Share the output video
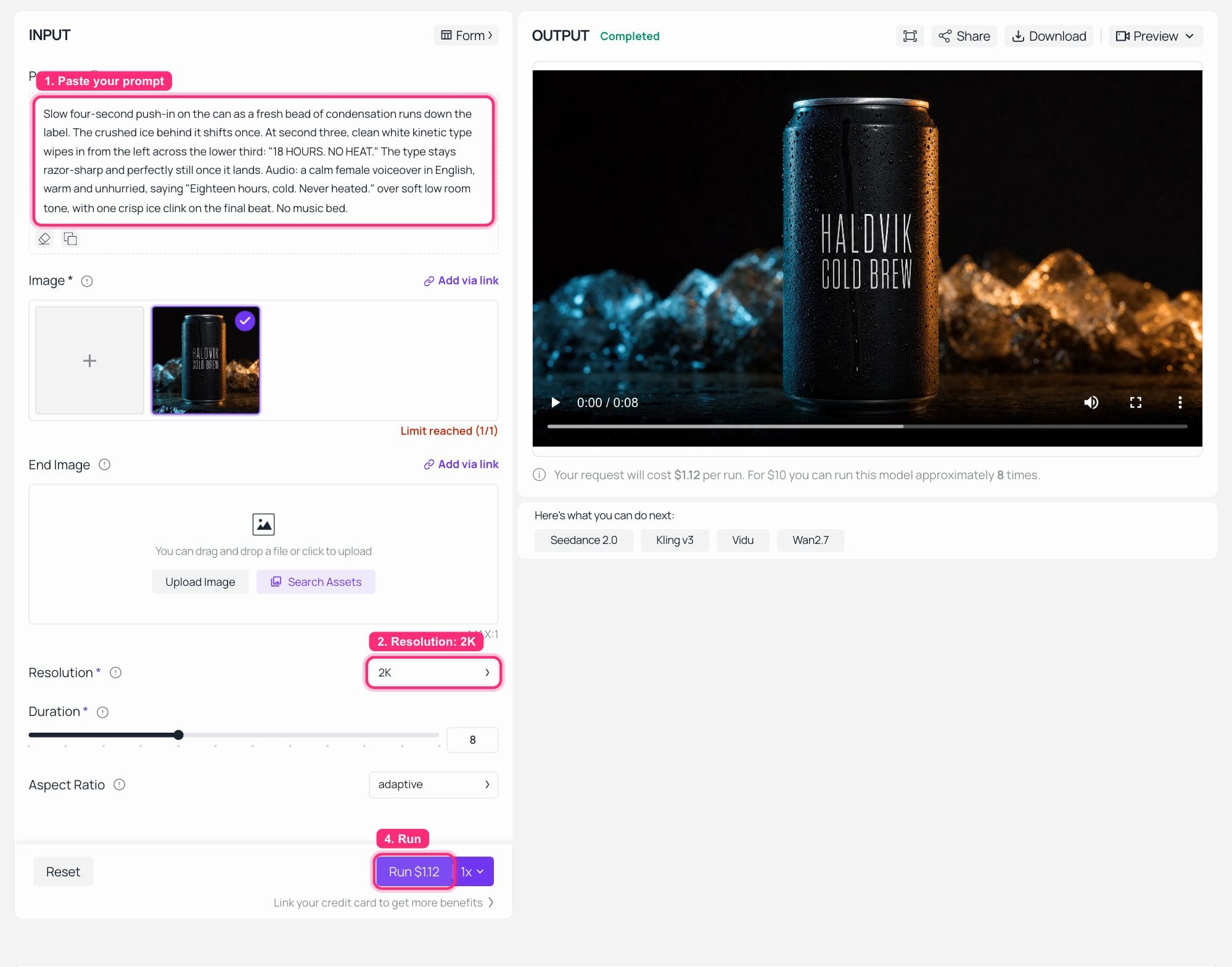The width and height of the screenshot is (1232, 967). [x=964, y=36]
